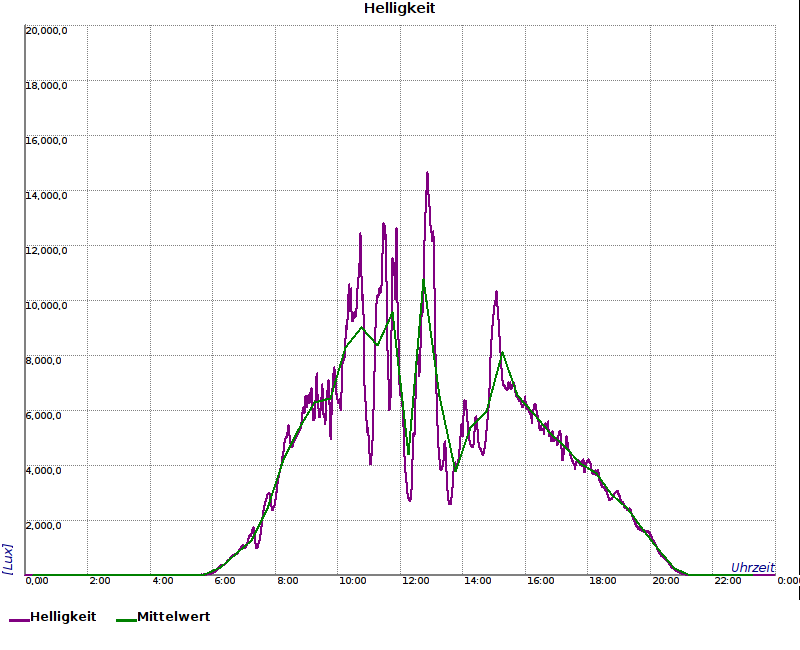Click the 0,0 origin axis value
The image size is (800, 650).
pos(37,581)
